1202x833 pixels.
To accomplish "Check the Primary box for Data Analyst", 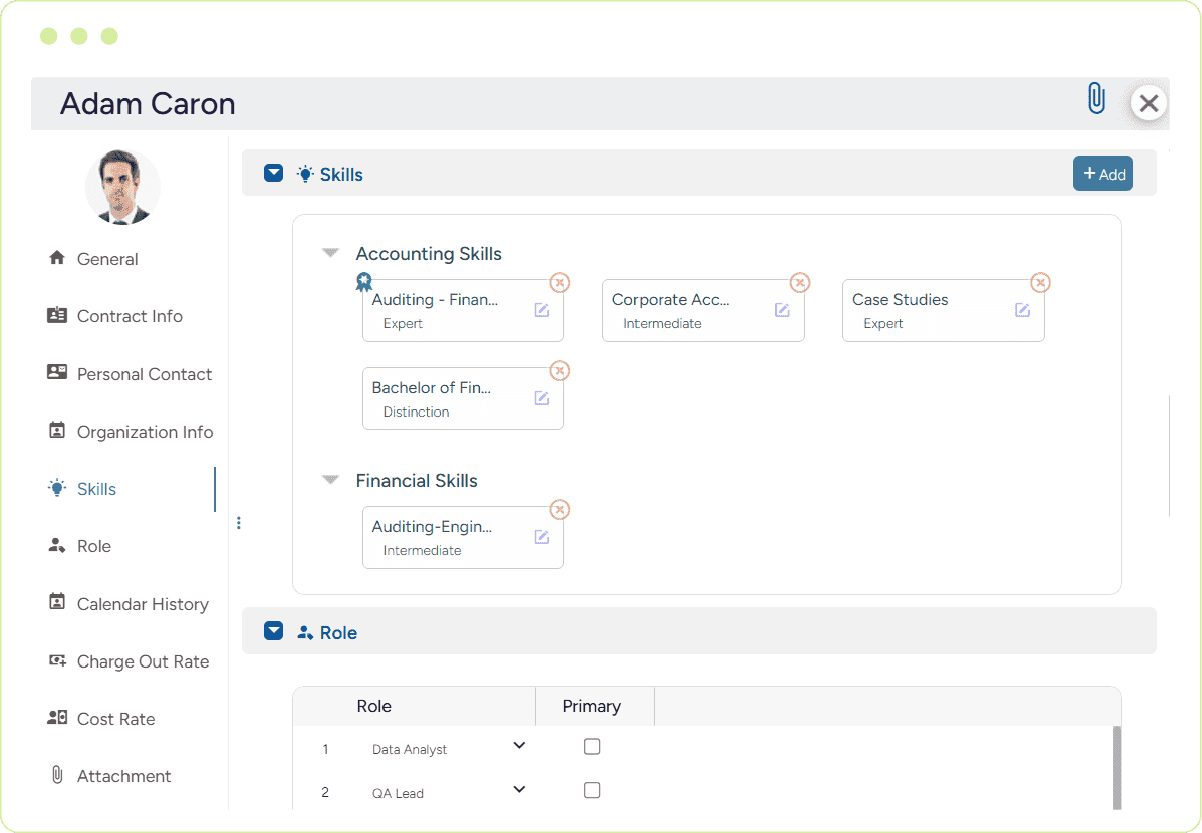I will (x=592, y=746).
